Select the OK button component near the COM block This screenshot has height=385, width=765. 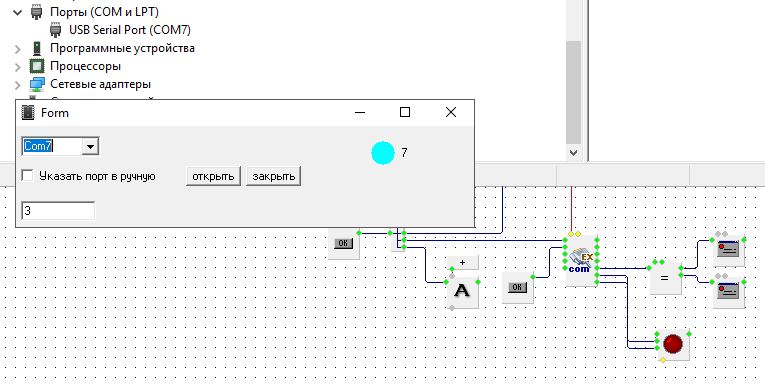[517, 287]
